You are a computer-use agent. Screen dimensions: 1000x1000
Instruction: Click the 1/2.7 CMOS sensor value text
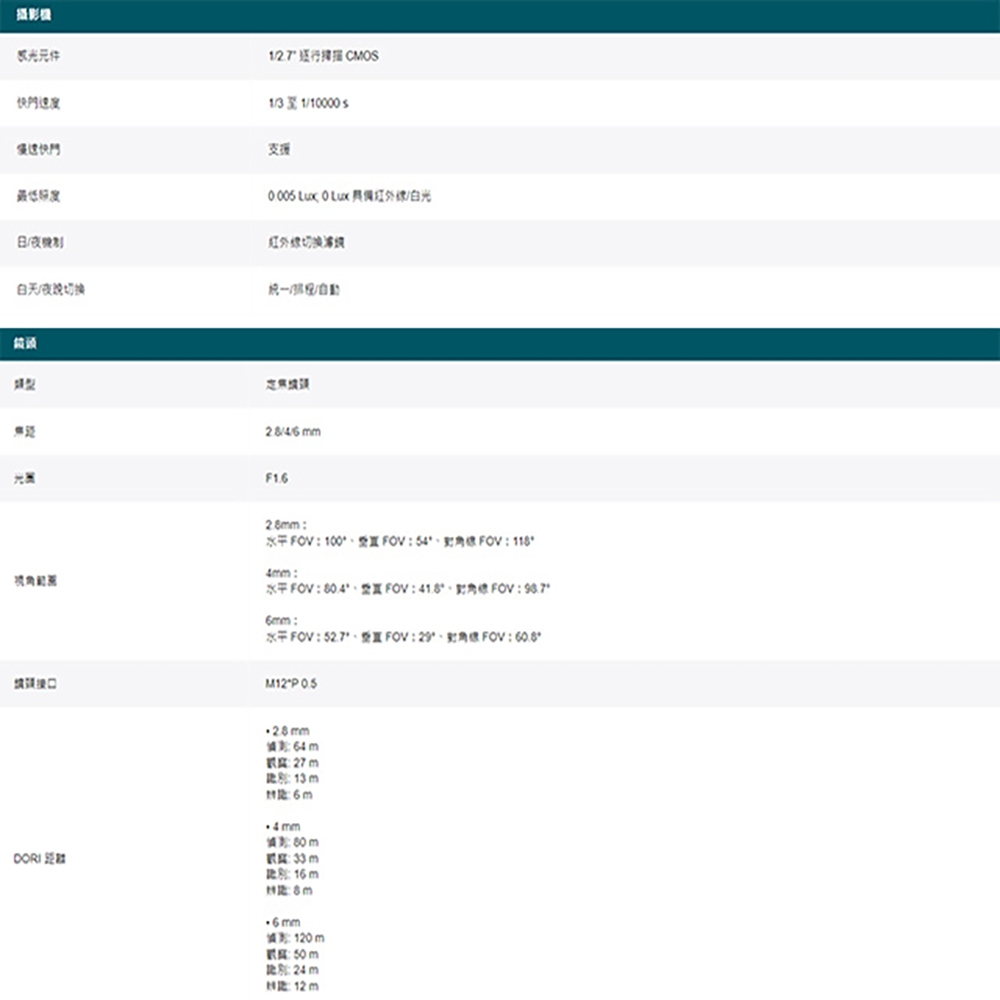tap(320, 56)
